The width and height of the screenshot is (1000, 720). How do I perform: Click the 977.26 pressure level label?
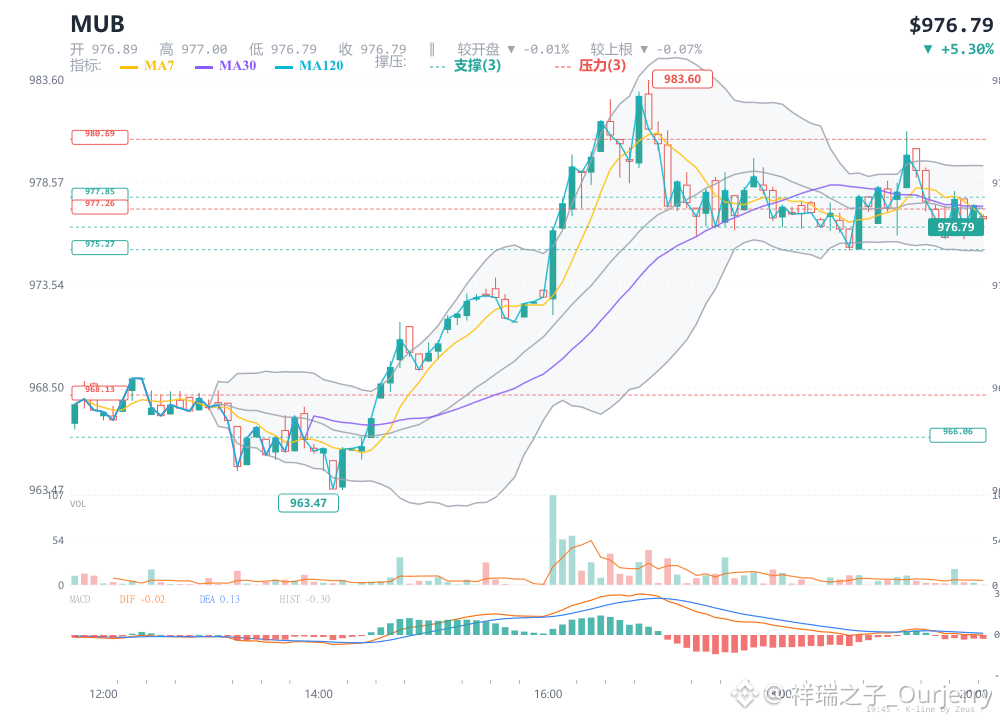pos(99,205)
